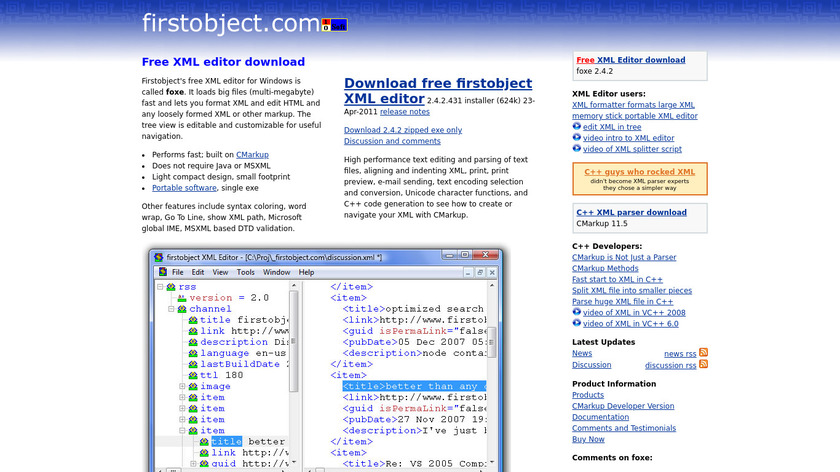Click highlighted title line in XML text
The height and width of the screenshot is (472, 840).
click(x=414, y=386)
